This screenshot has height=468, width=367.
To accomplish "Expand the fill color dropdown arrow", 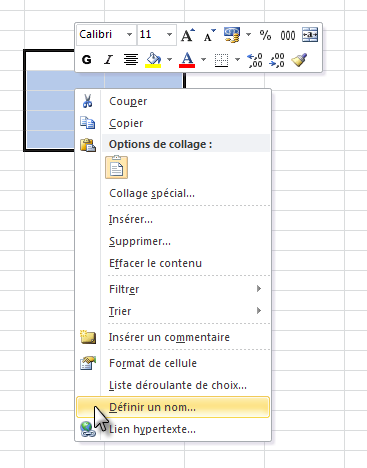I will [170, 60].
